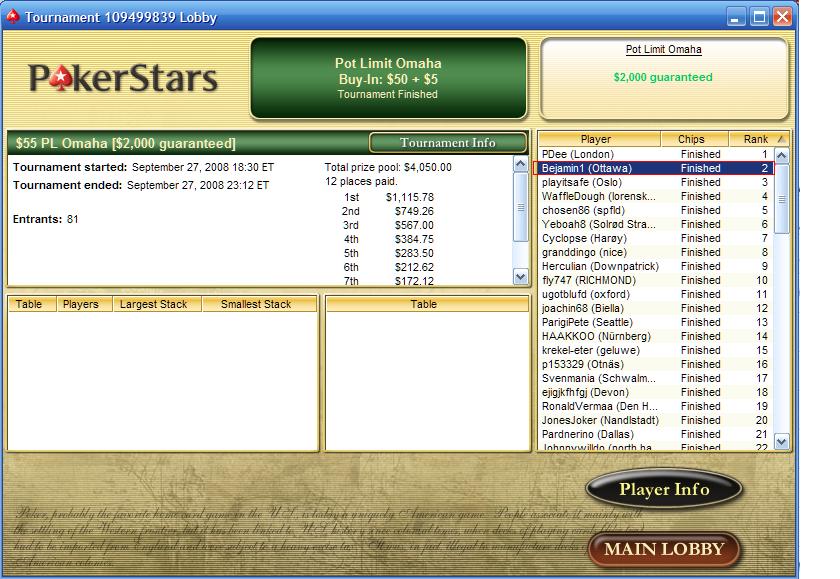
Task: Select player ParigiPete (Seattle)
Action: click(655, 322)
